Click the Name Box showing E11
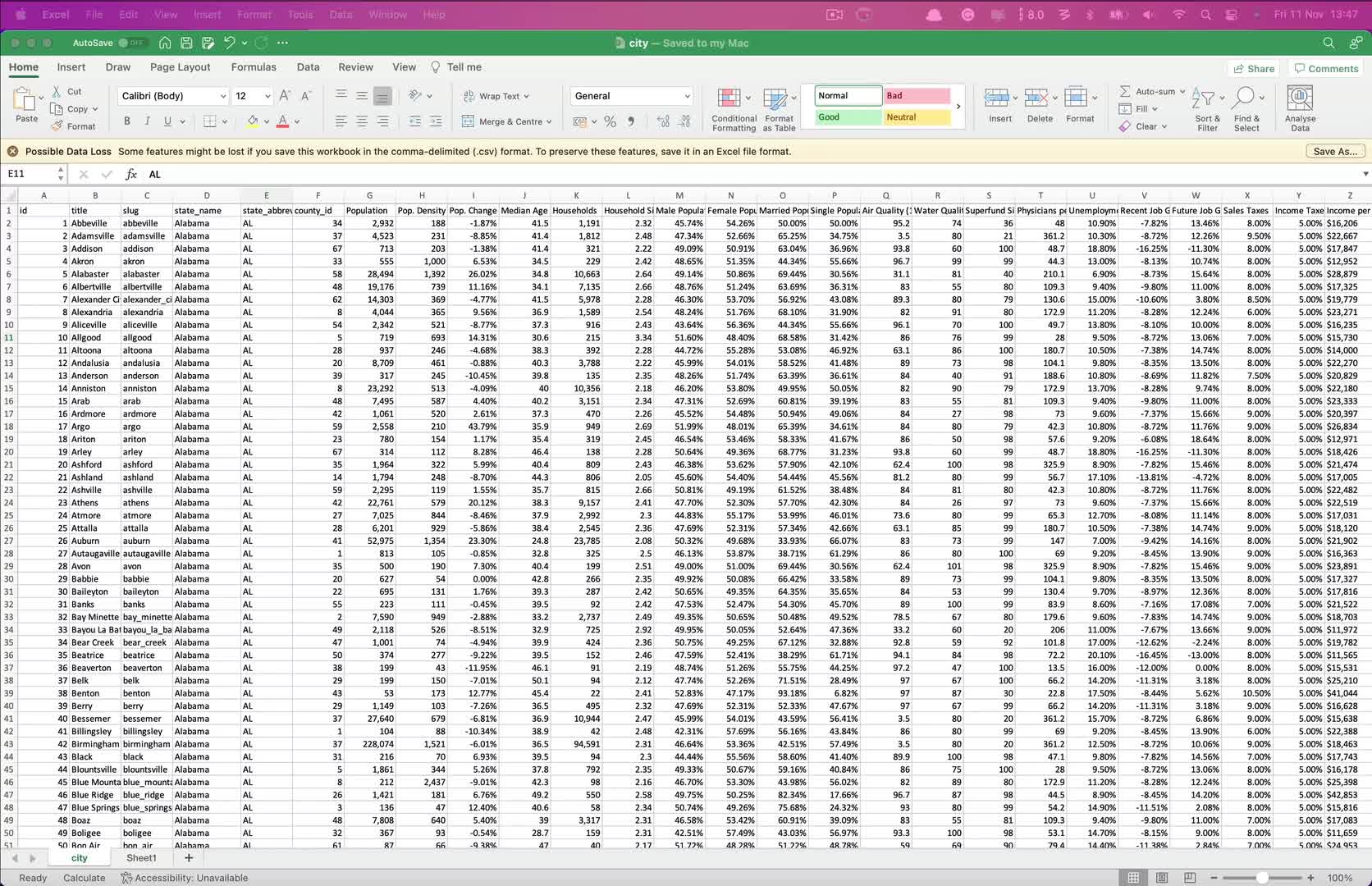This screenshot has width=1372, height=886. [30, 174]
